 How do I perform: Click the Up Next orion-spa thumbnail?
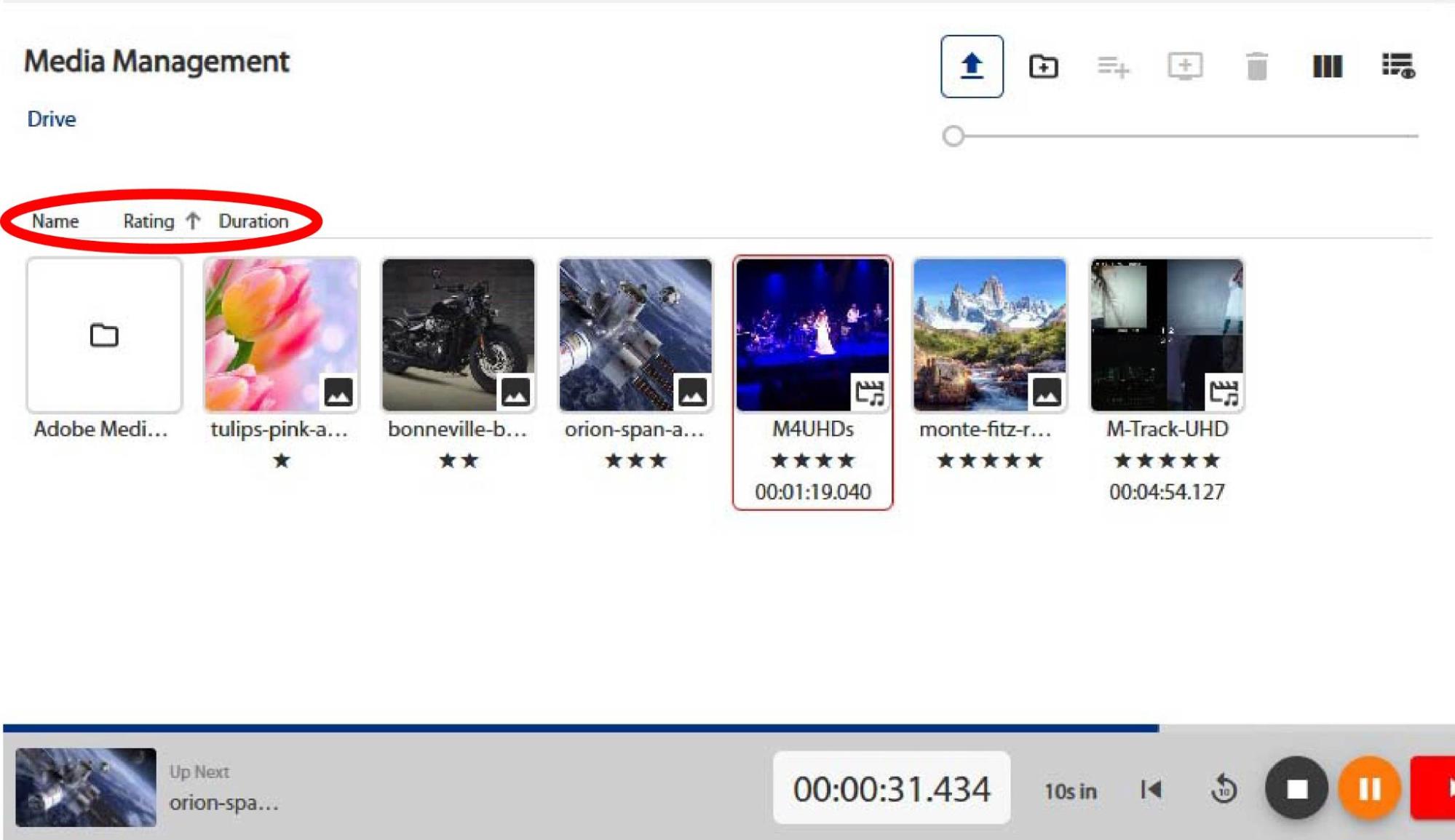86,787
